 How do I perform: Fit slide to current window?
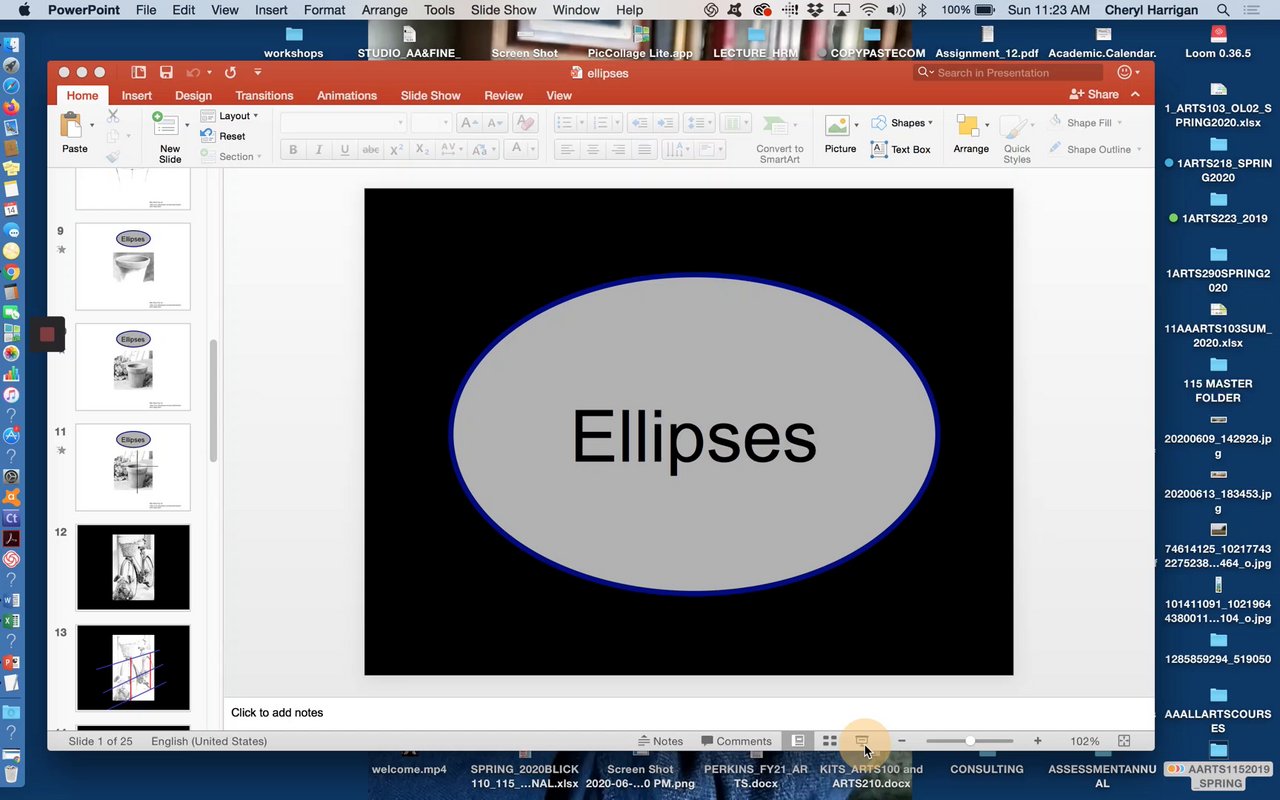pyautogui.click(x=1124, y=741)
